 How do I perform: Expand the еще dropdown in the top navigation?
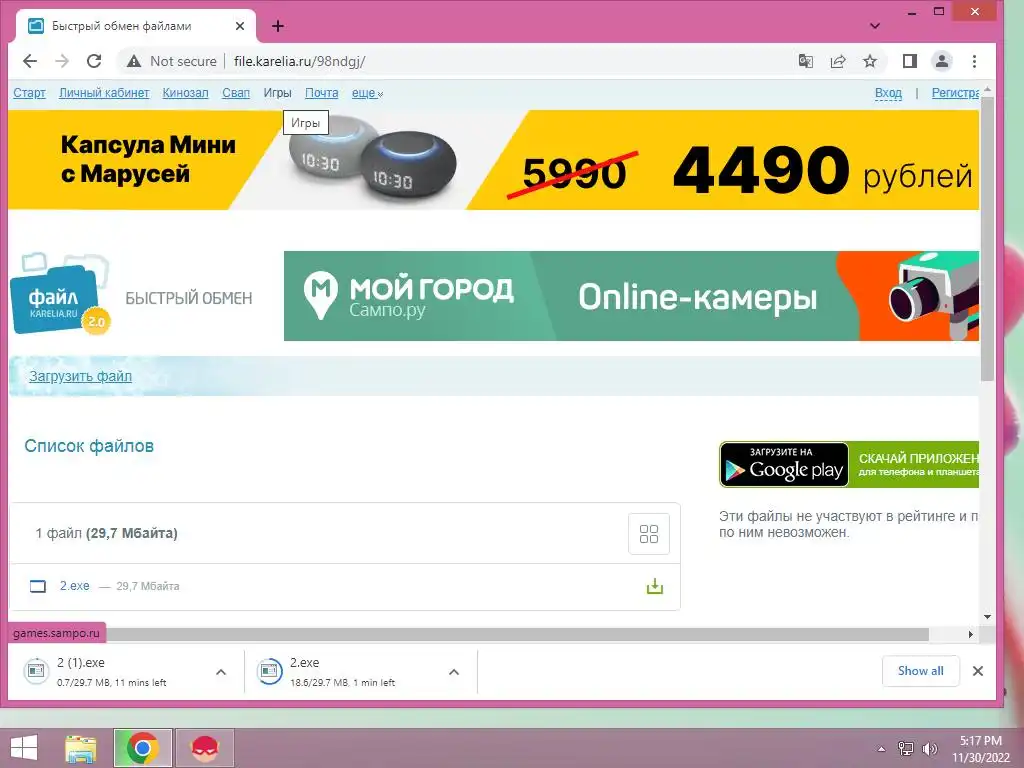click(x=367, y=93)
